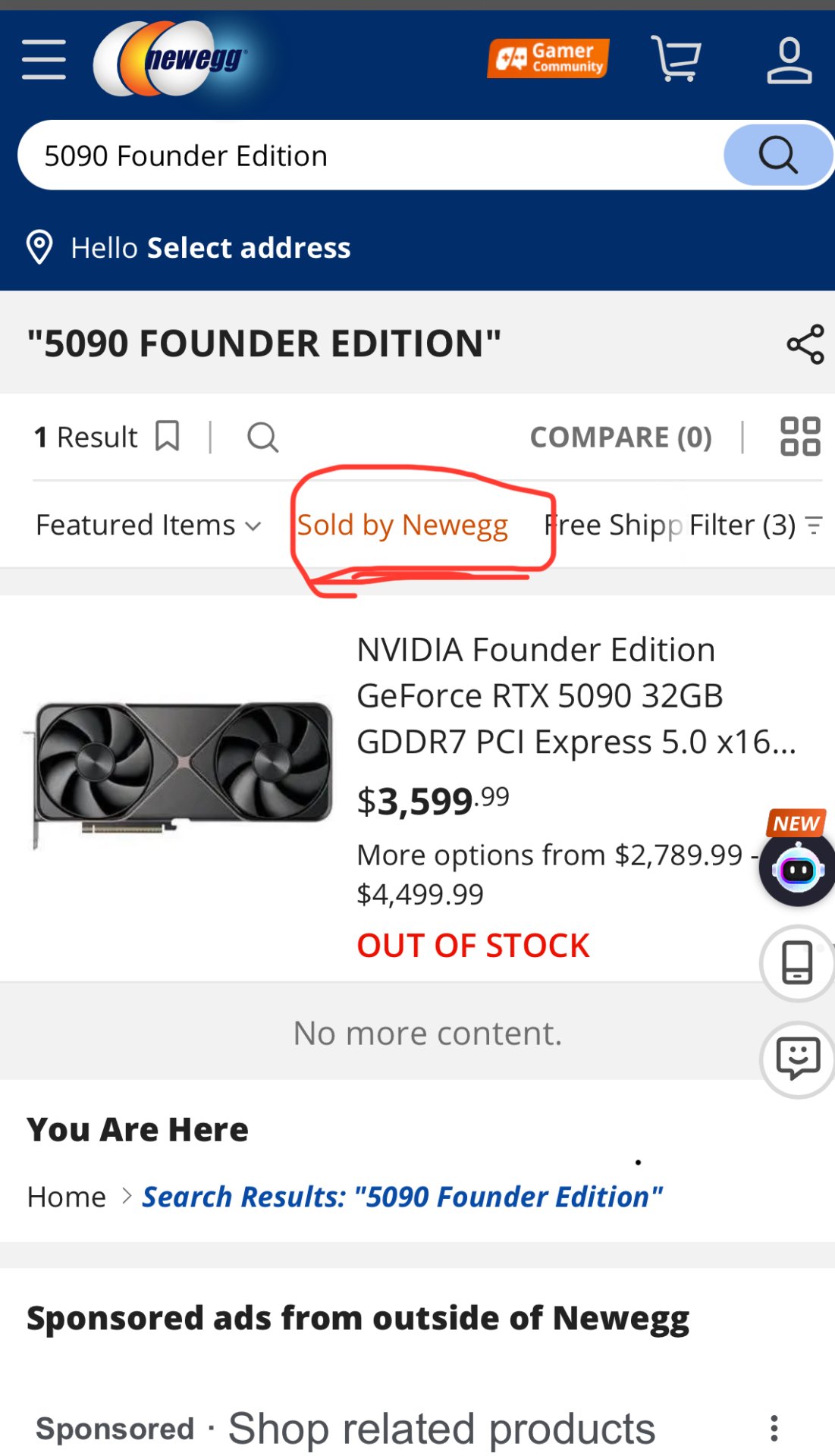The image size is (835, 1456).
Task: Share the search results page
Action: click(x=805, y=344)
